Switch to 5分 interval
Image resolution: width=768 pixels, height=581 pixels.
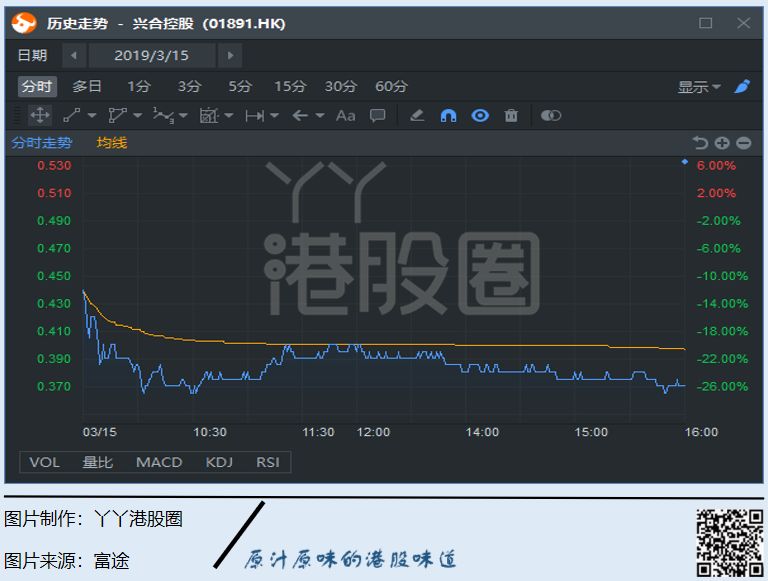[x=240, y=87]
